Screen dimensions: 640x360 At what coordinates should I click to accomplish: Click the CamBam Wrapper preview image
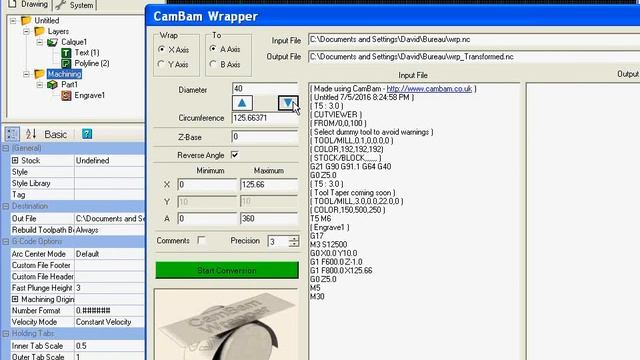point(226,324)
